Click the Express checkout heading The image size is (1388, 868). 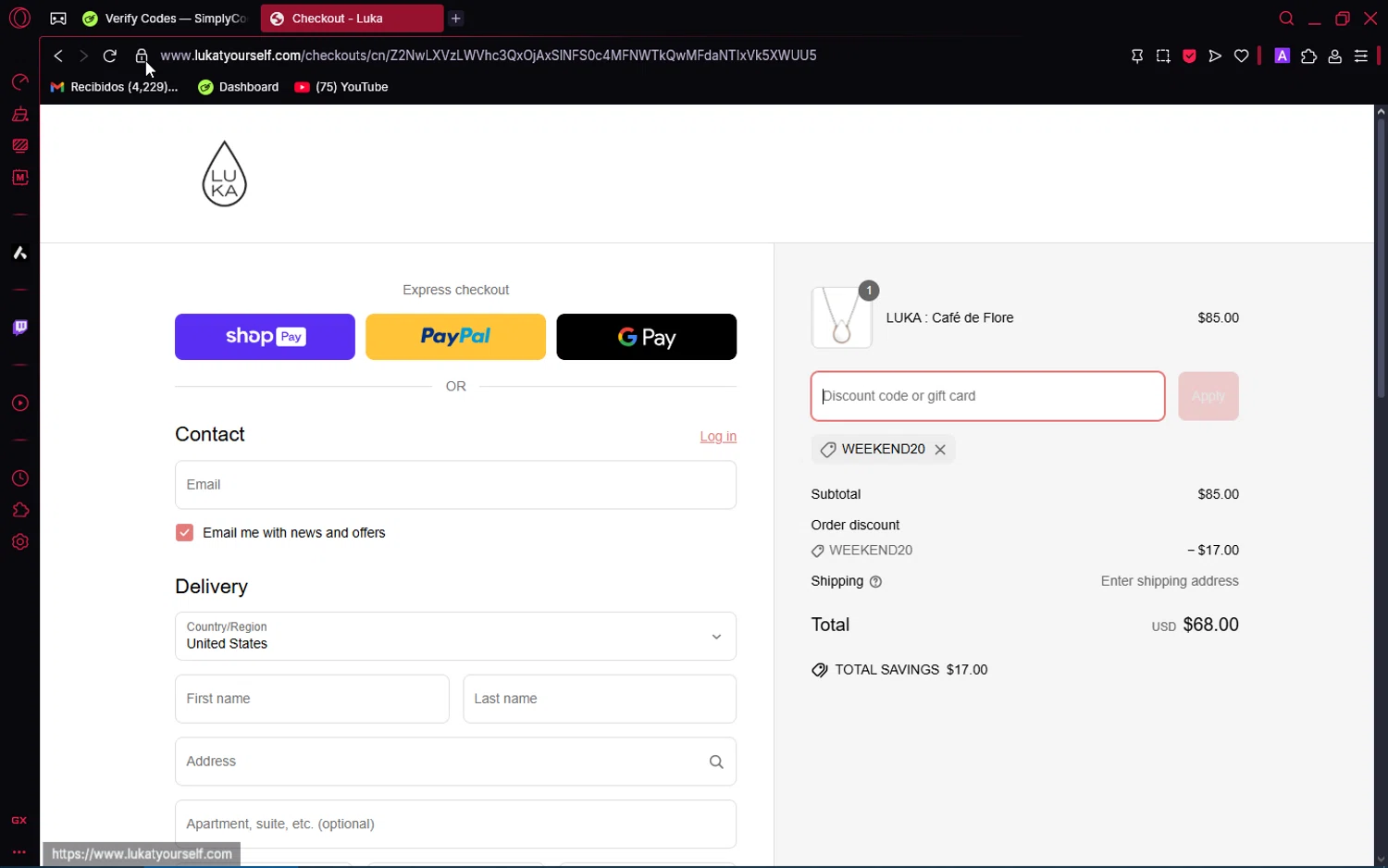[455, 290]
